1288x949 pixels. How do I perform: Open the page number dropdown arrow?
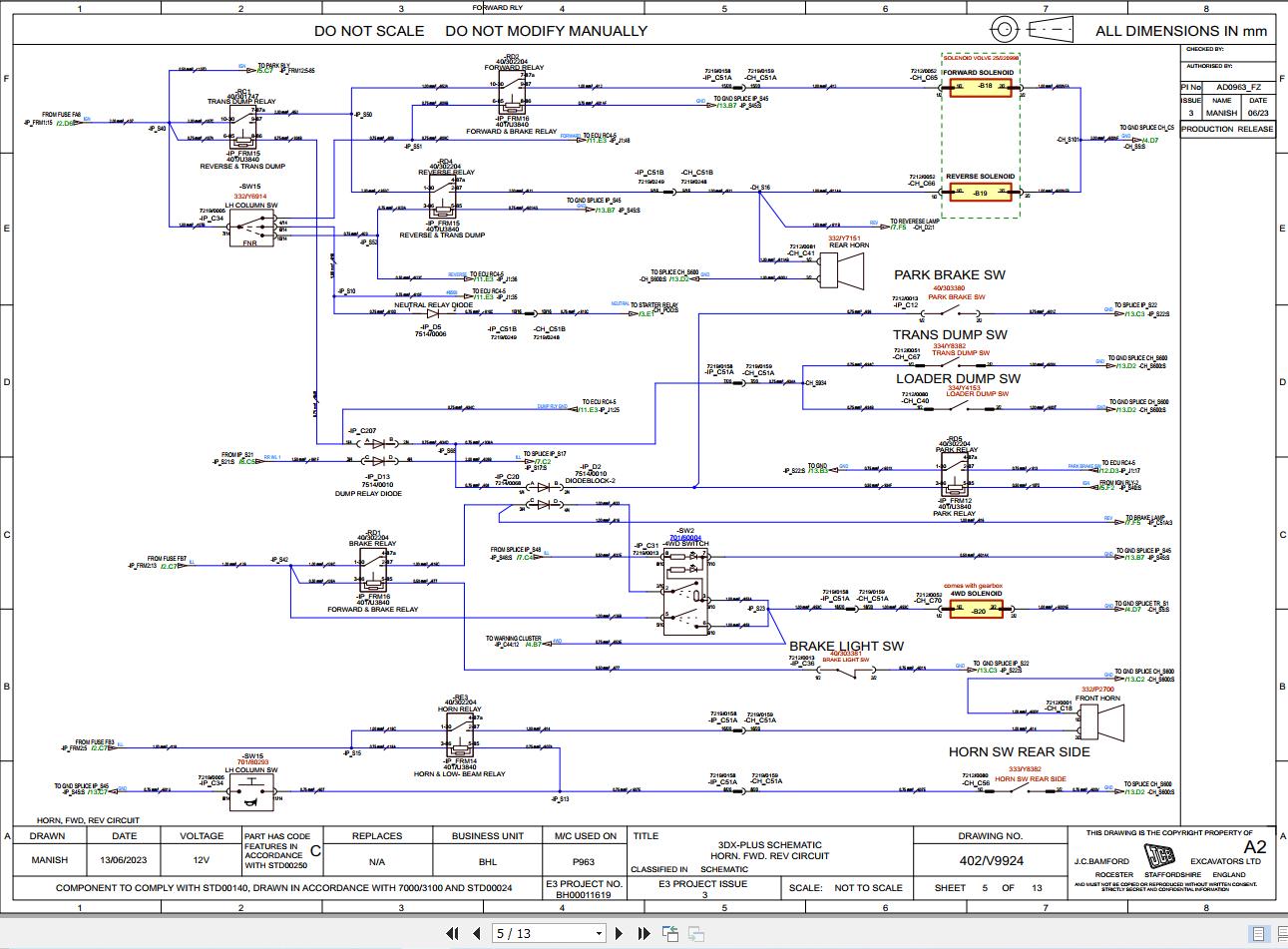click(x=599, y=934)
